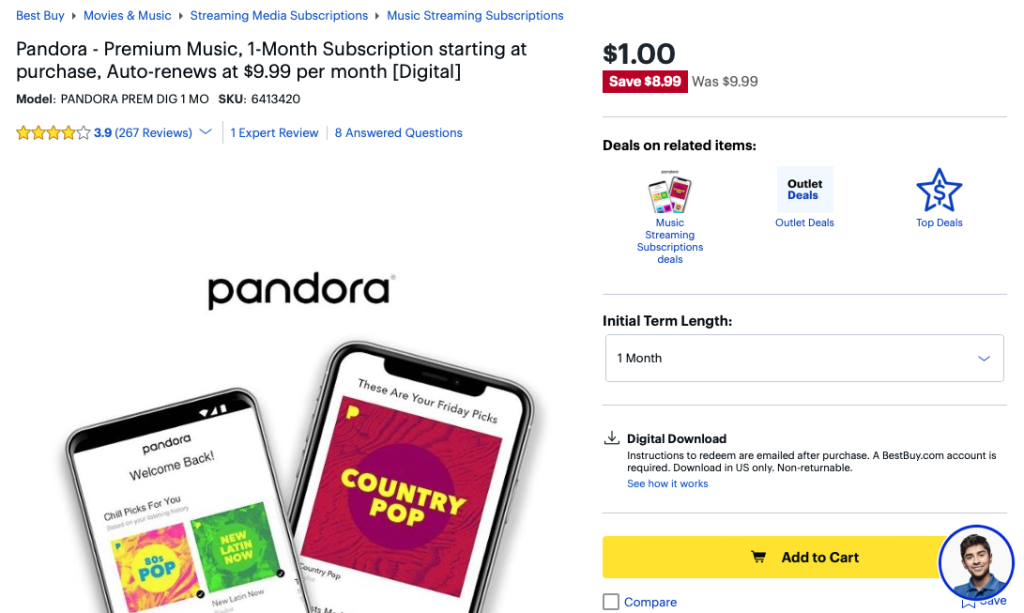Viewport: 1024px width, 613px height.
Task: Go to Best Buy breadcrumb
Action: [40, 16]
